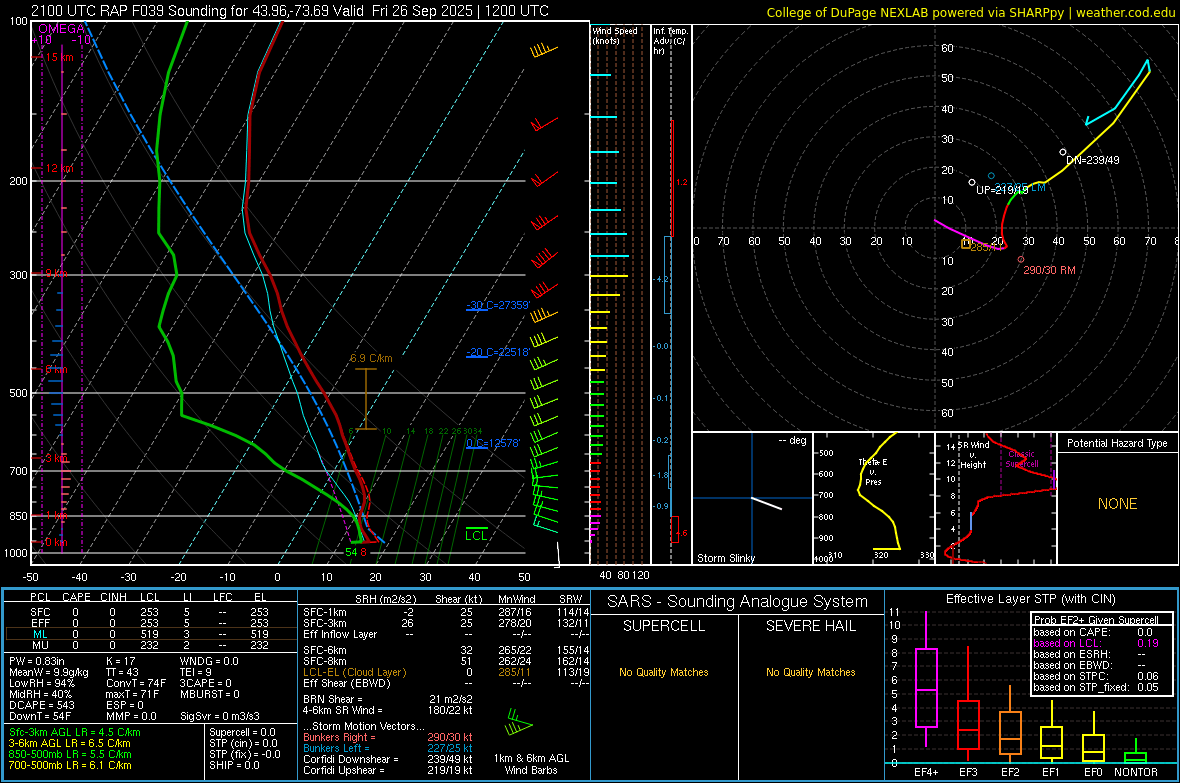Select the EFF parcel row
This screenshot has height=783, width=1180.
pos(150,623)
